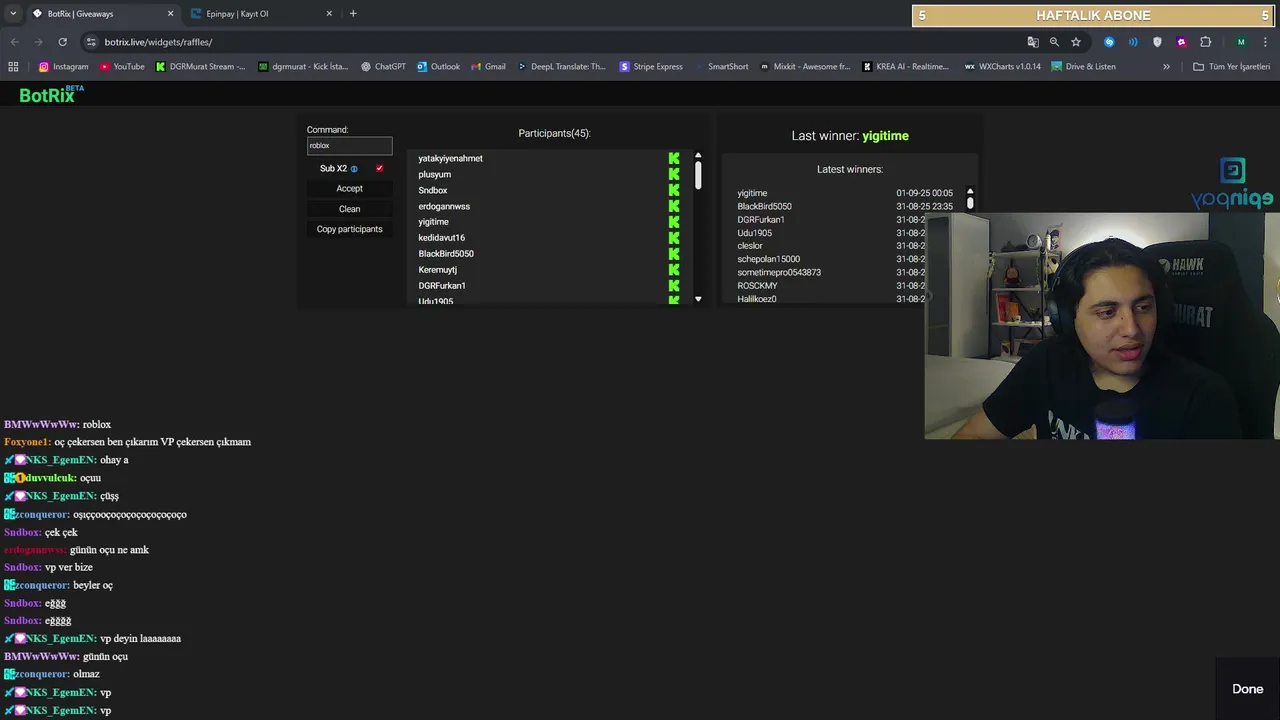Click the browser forward navigation arrow

pyautogui.click(x=38, y=42)
